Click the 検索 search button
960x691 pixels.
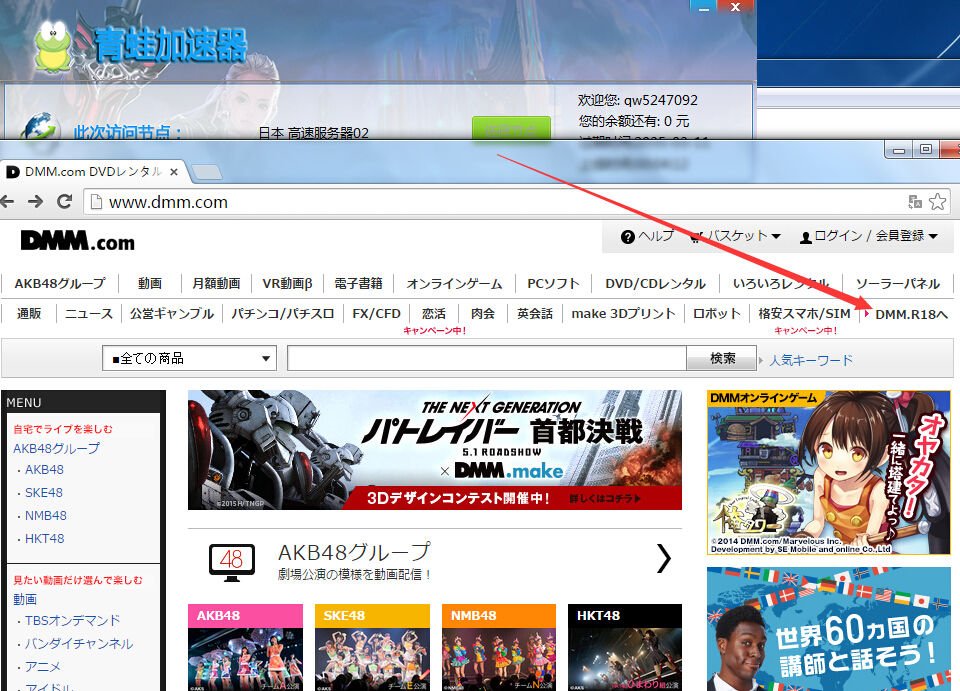(x=723, y=358)
